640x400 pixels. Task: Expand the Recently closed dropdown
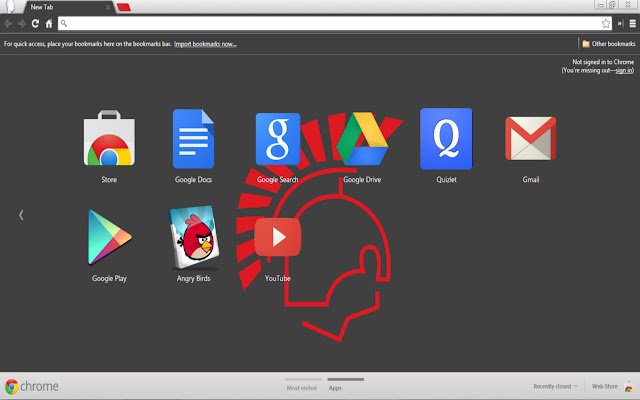(555, 386)
